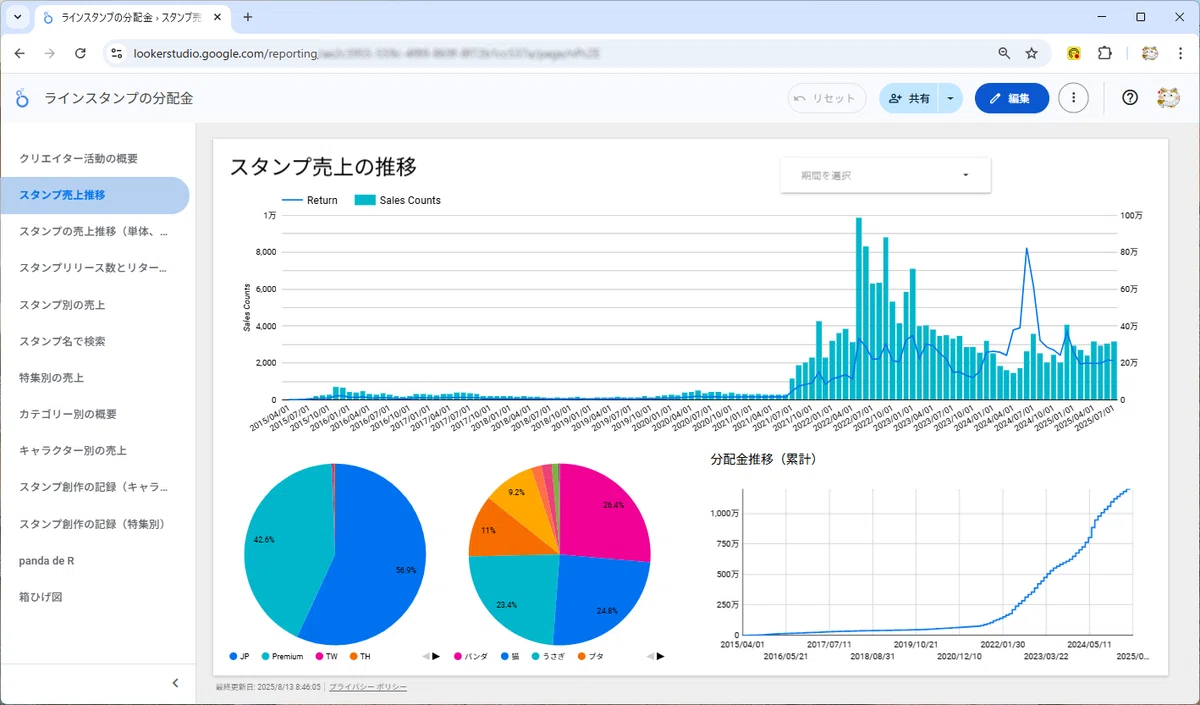Select the スタンプ売上推移 page
This screenshot has width=1200, height=705.
tap(94, 195)
